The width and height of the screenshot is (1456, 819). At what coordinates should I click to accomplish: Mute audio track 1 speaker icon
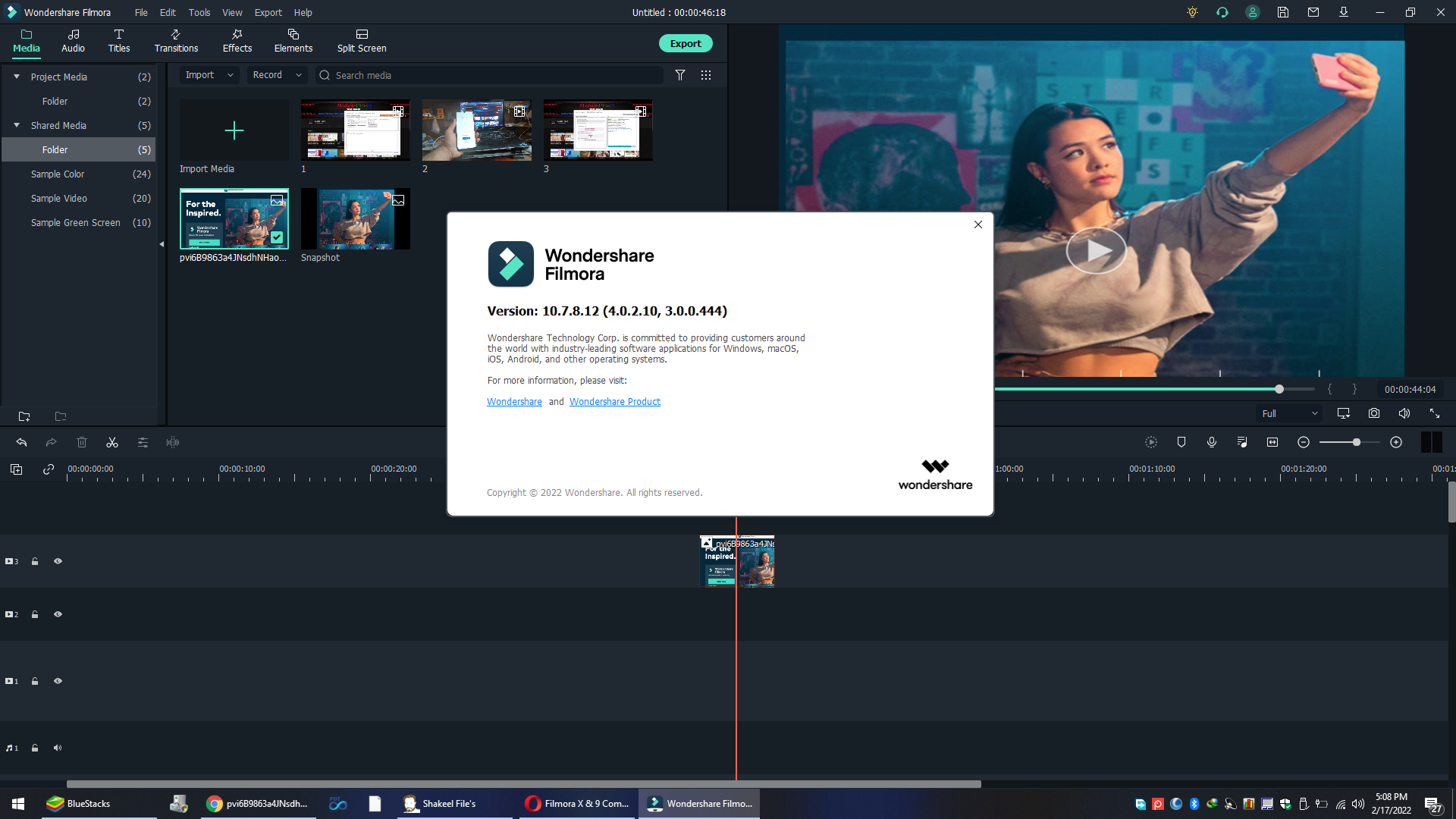pos(58,748)
